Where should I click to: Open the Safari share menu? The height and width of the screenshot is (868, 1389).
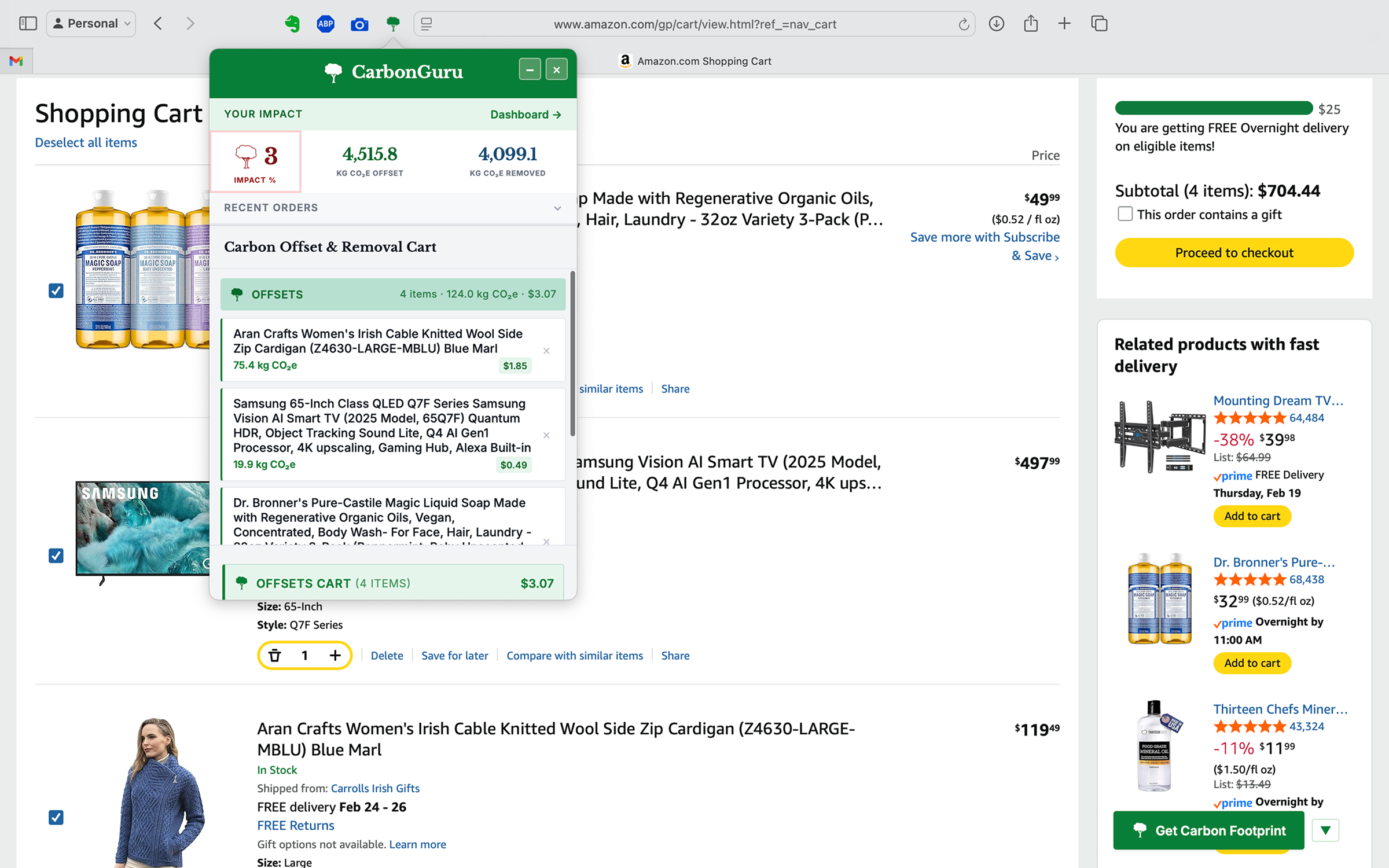tap(1030, 24)
